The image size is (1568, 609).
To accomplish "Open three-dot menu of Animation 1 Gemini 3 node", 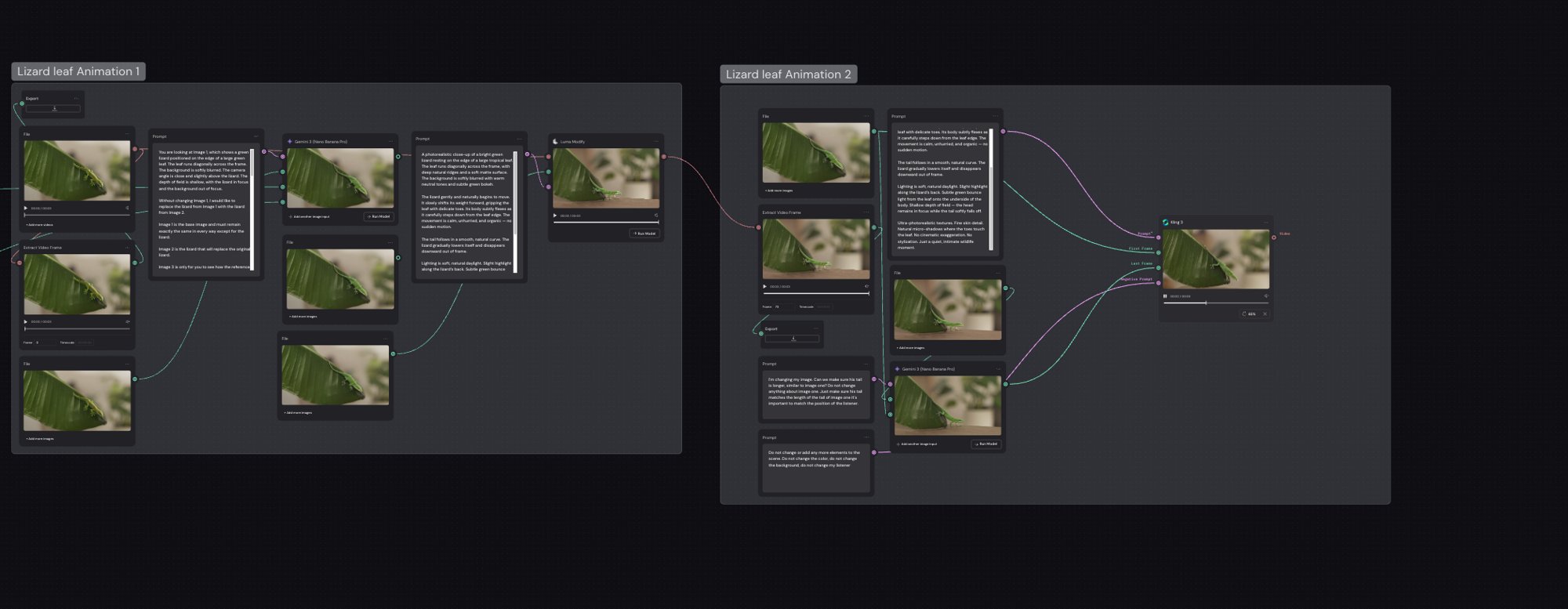I will coord(390,142).
